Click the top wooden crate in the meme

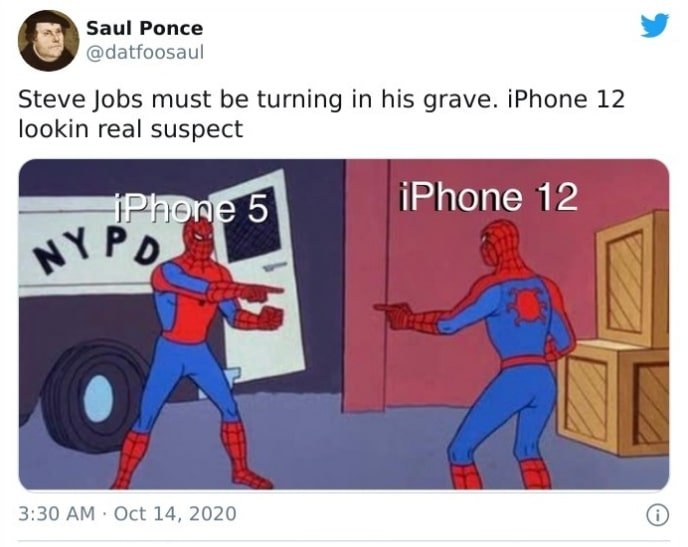point(633,277)
